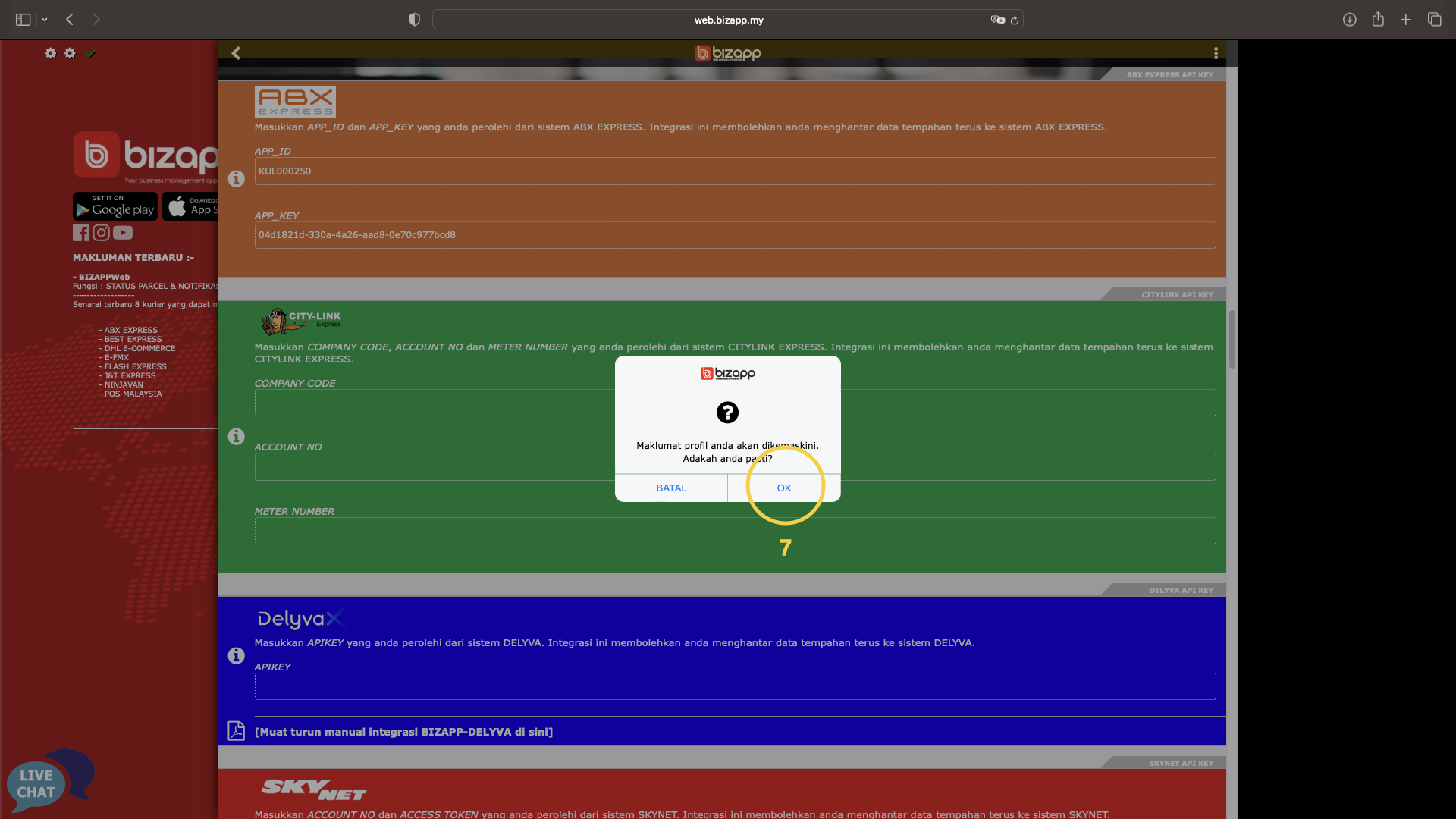Click Safari privacy shield icon
This screenshot has width=1456, height=819.
(x=414, y=20)
